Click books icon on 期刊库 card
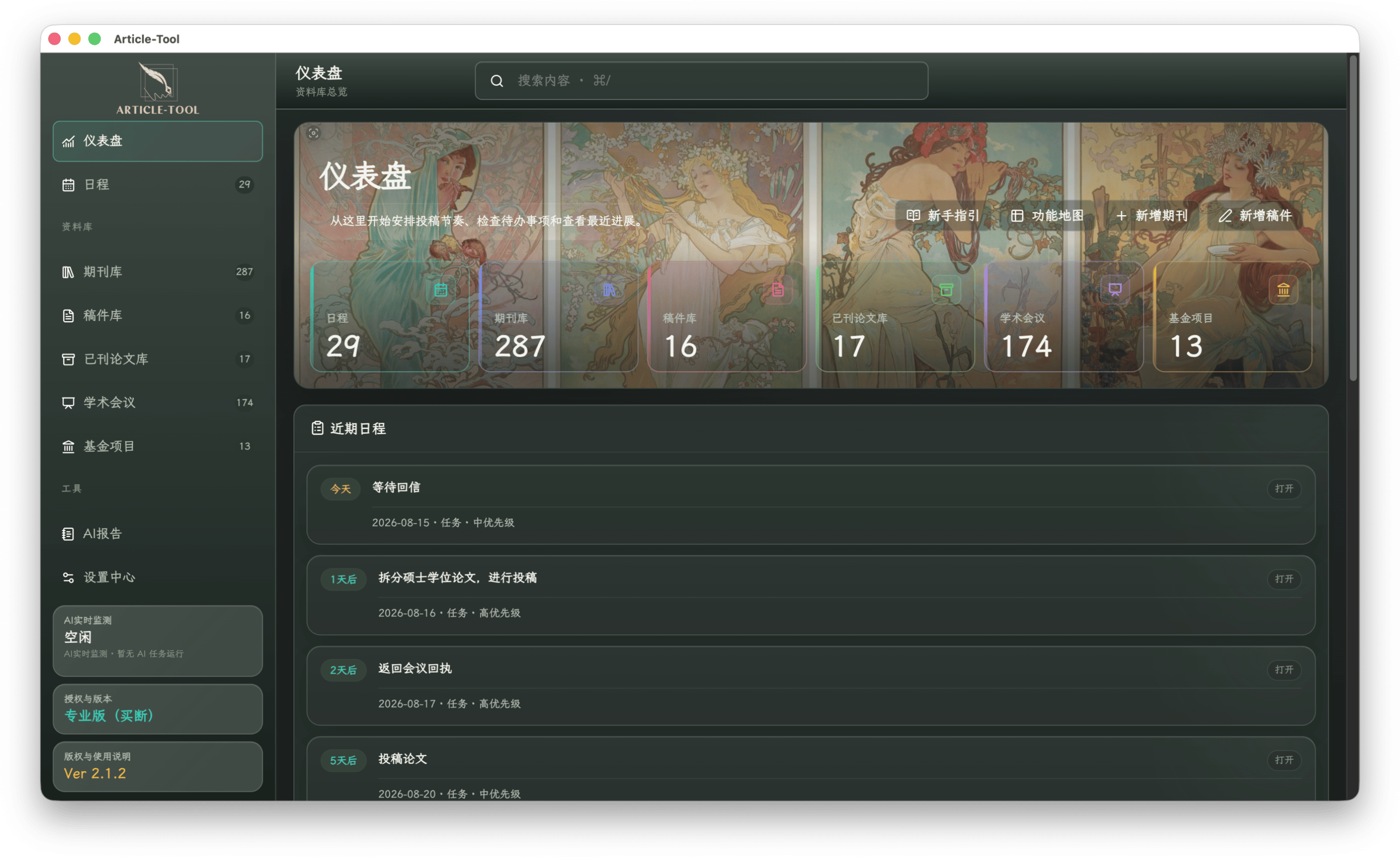 click(609, 290)
